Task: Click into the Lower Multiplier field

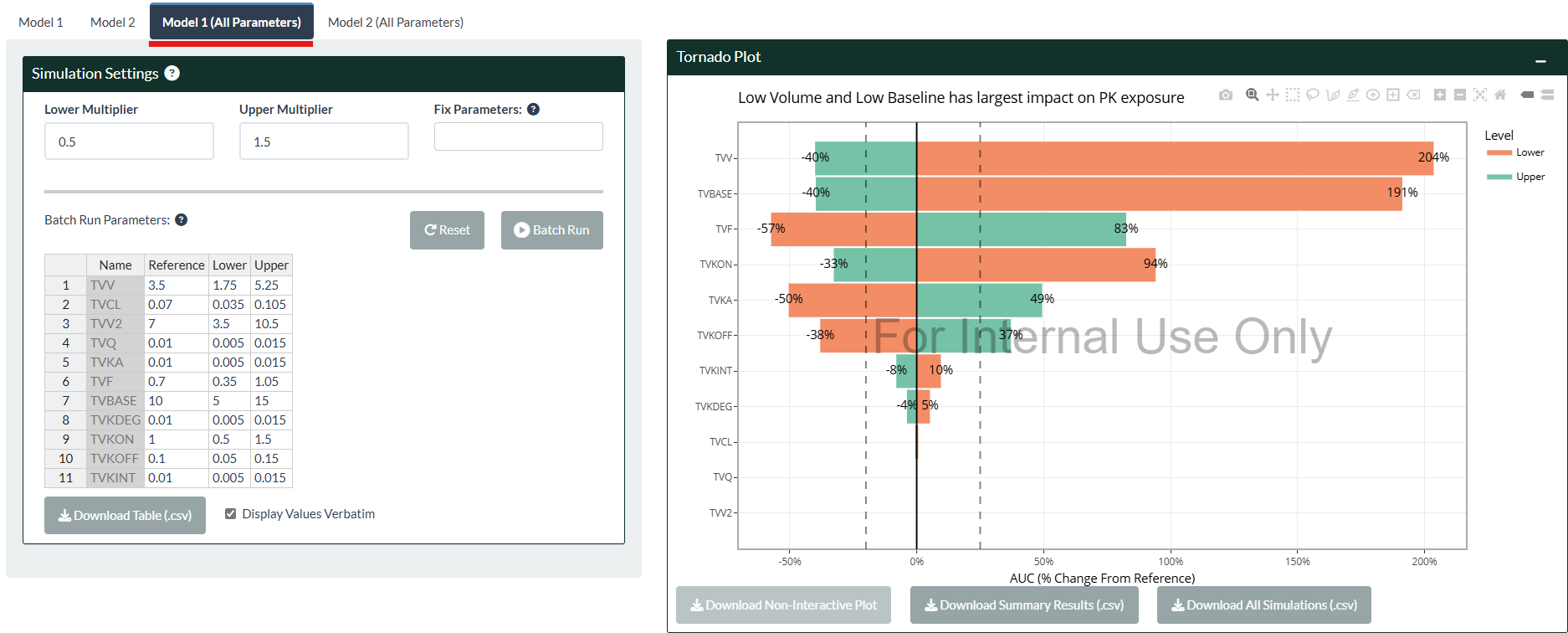Action: point(129,142)
